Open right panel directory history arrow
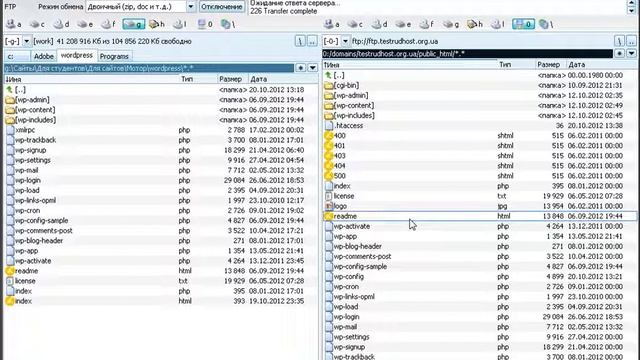The width and height of the screenshot is (640, 360). 631,53
